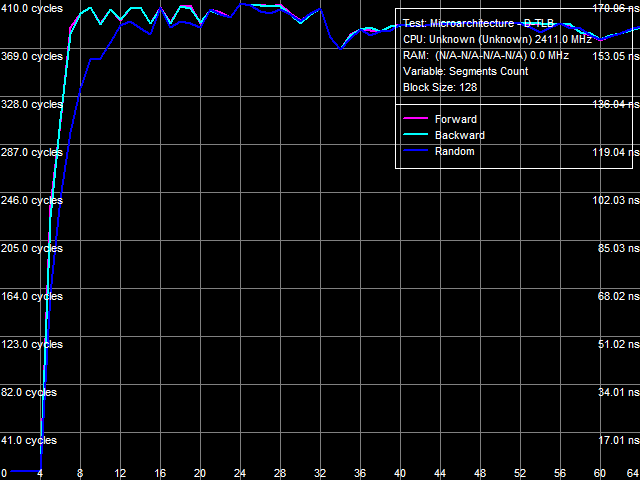Click the cyan Backward legend line
The width and height of the screenshot is (640, 480).
click(418, 135)
